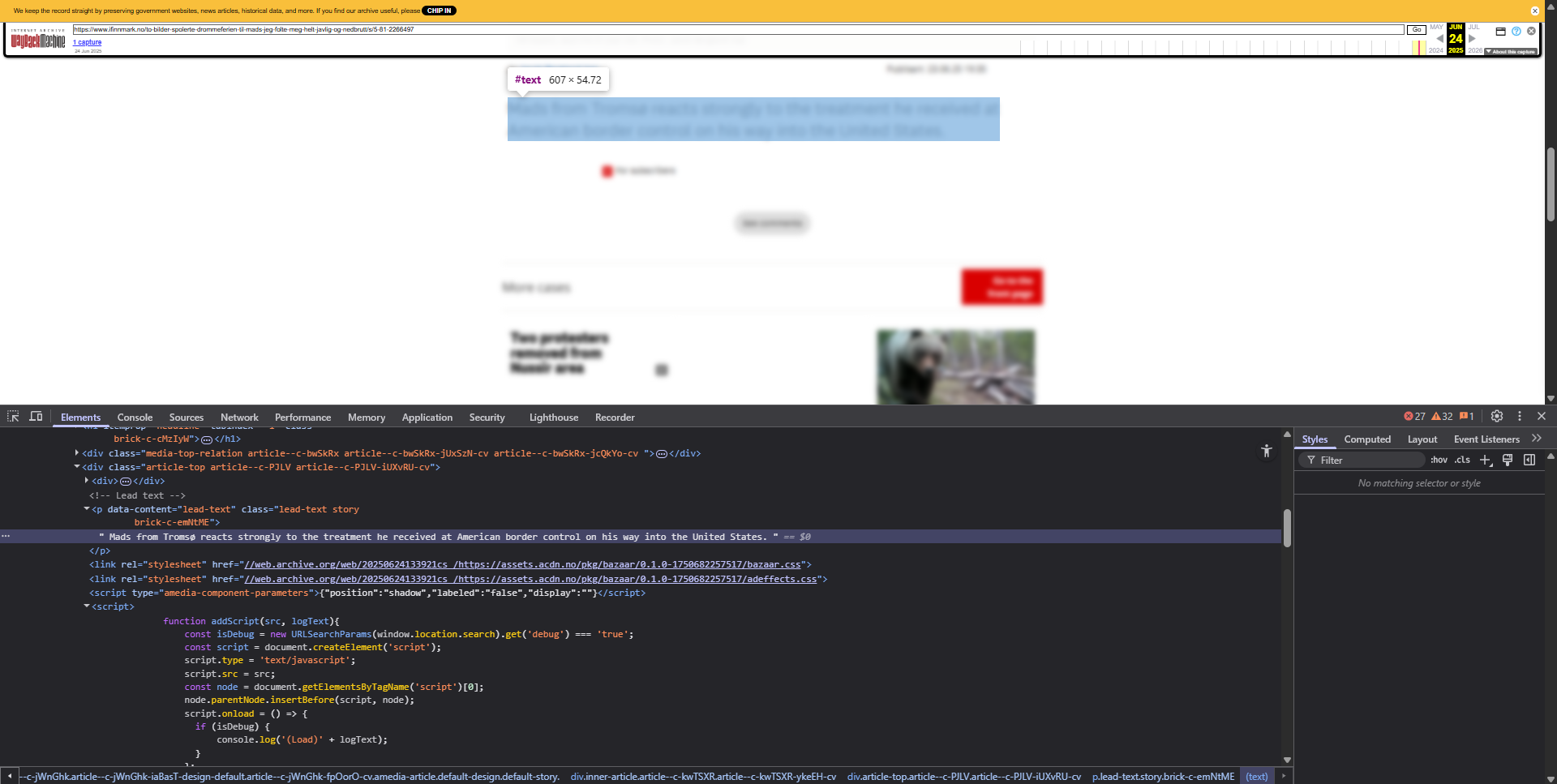Click the warnings count 32
This screenshot has width=1557, height=784.
tap(1442, 416)
